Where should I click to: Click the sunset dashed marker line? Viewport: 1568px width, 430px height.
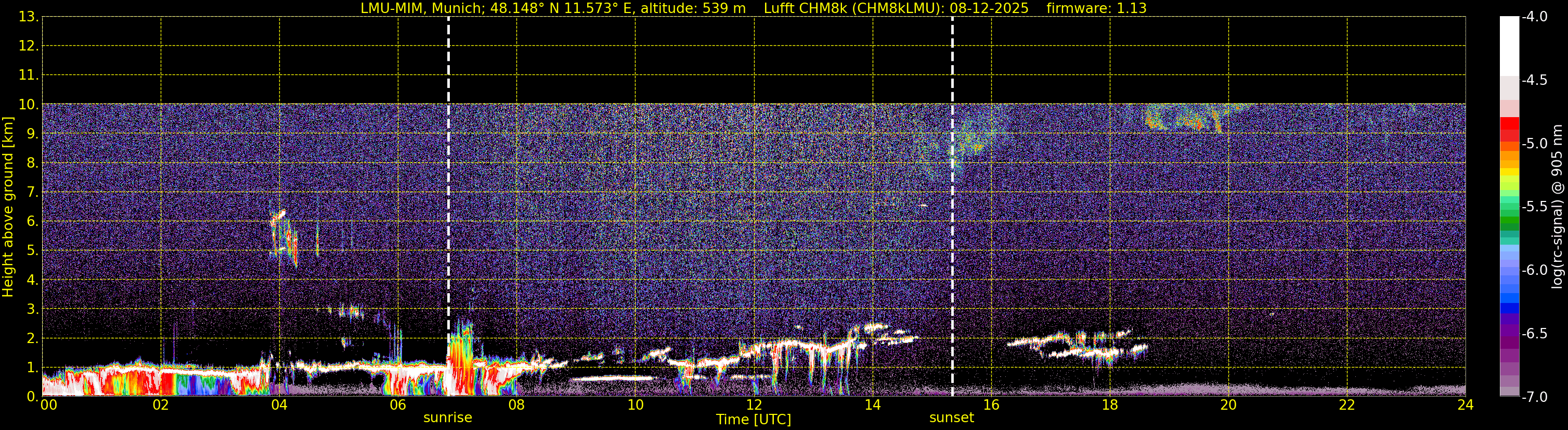click(x=953, y=207)
